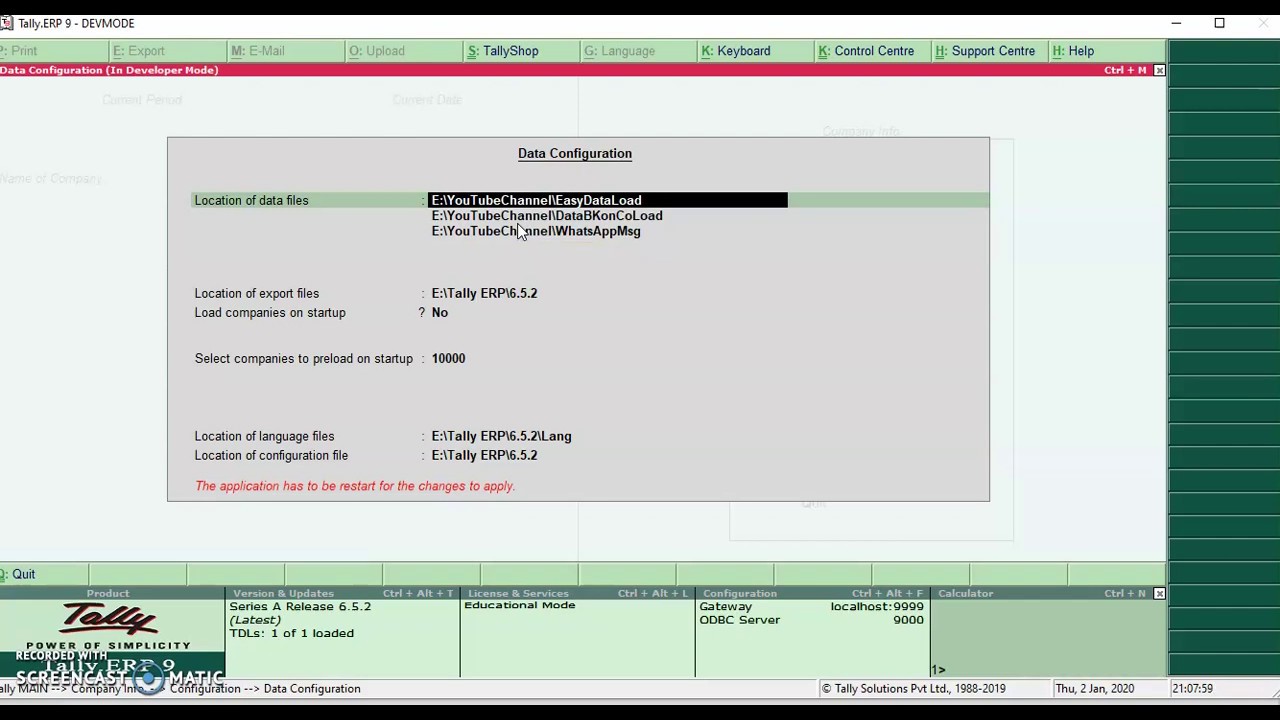
Task: Click Educational Mode license text
Action: coord(519,605)
